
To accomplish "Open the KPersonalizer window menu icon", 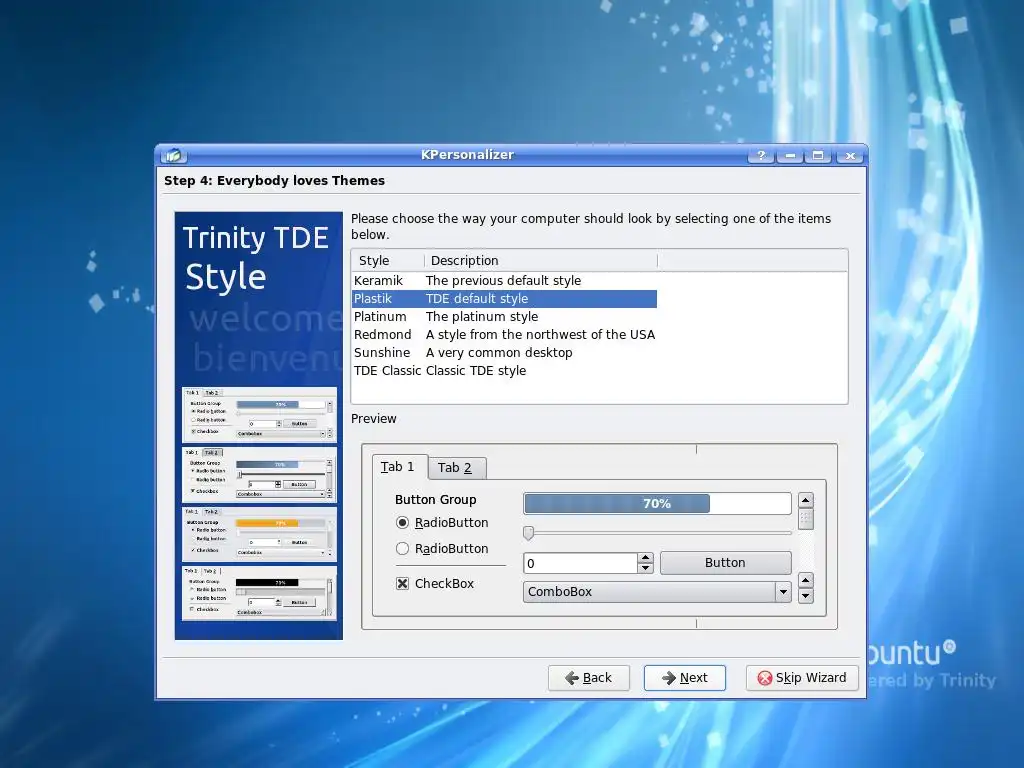I will coord(174,155).
